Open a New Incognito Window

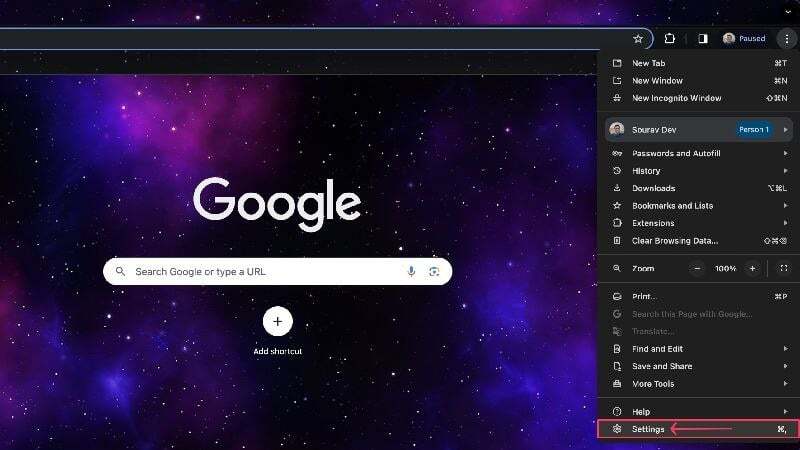click(698, 98)
